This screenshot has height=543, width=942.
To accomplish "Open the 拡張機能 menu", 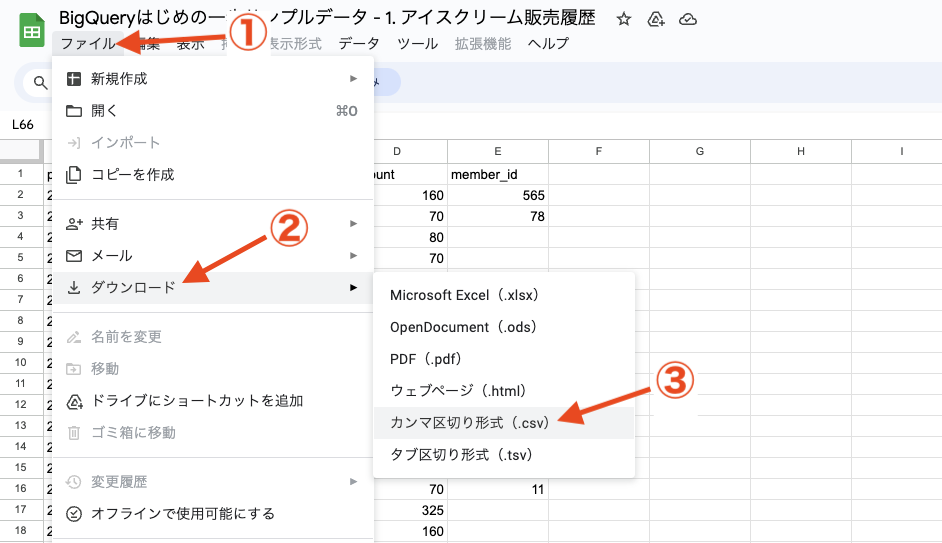I will (483, 43).
